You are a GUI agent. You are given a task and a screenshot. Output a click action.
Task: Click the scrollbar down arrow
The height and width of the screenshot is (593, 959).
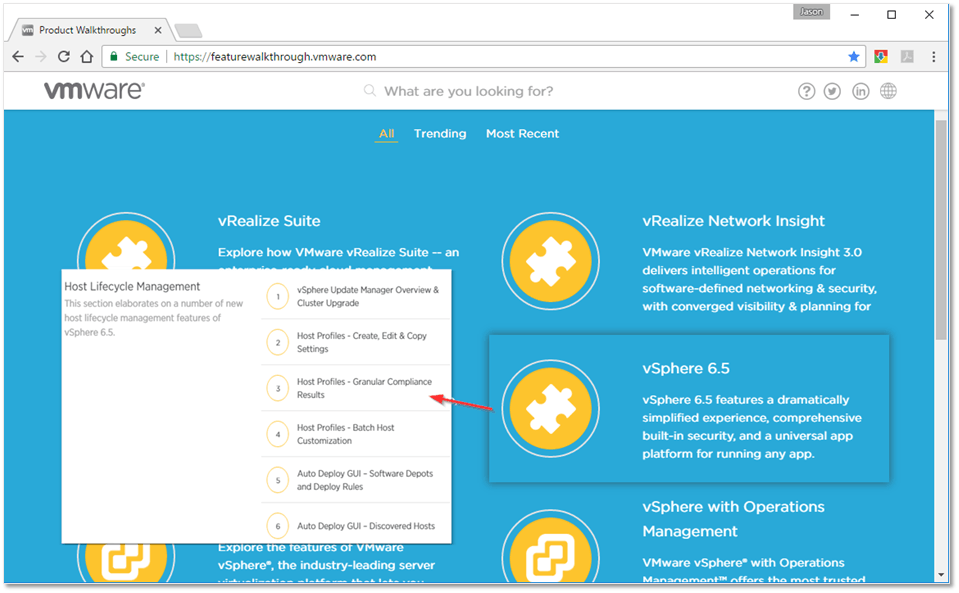point(941,575)
